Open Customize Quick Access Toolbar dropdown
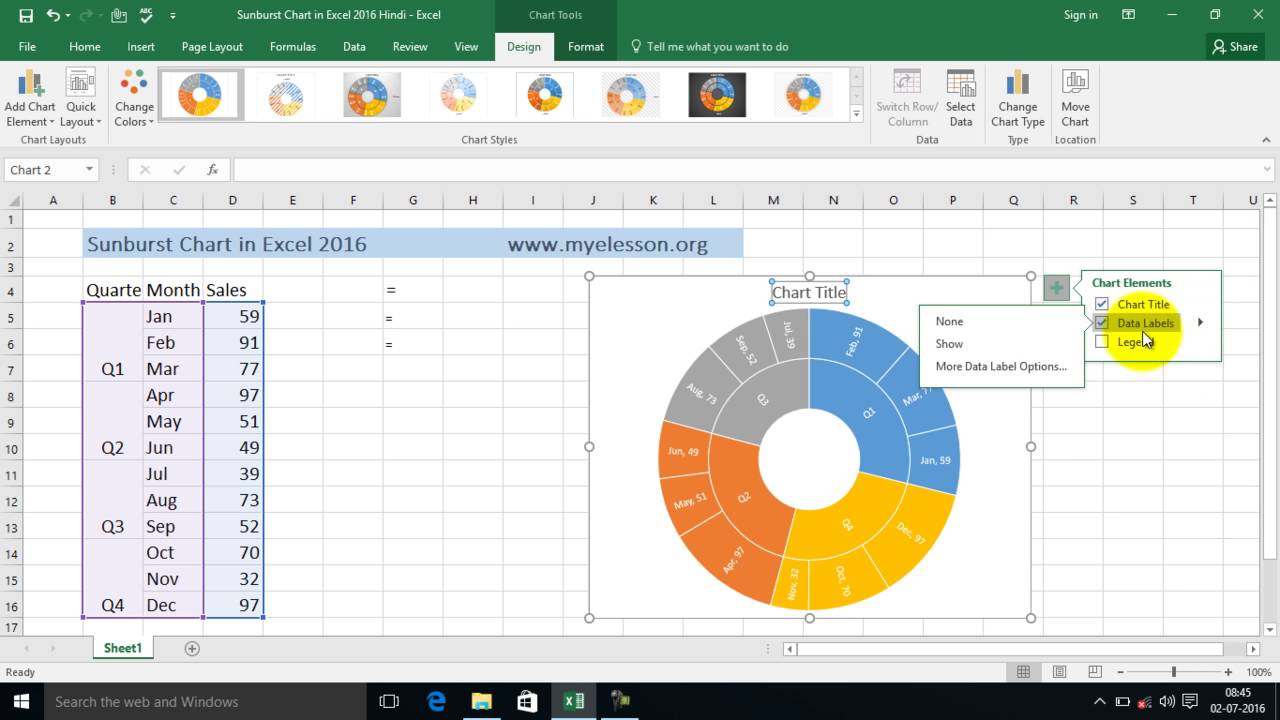The height and width of the screenshot is (720, 1280). pyautogui.click(x=173, y=15)
